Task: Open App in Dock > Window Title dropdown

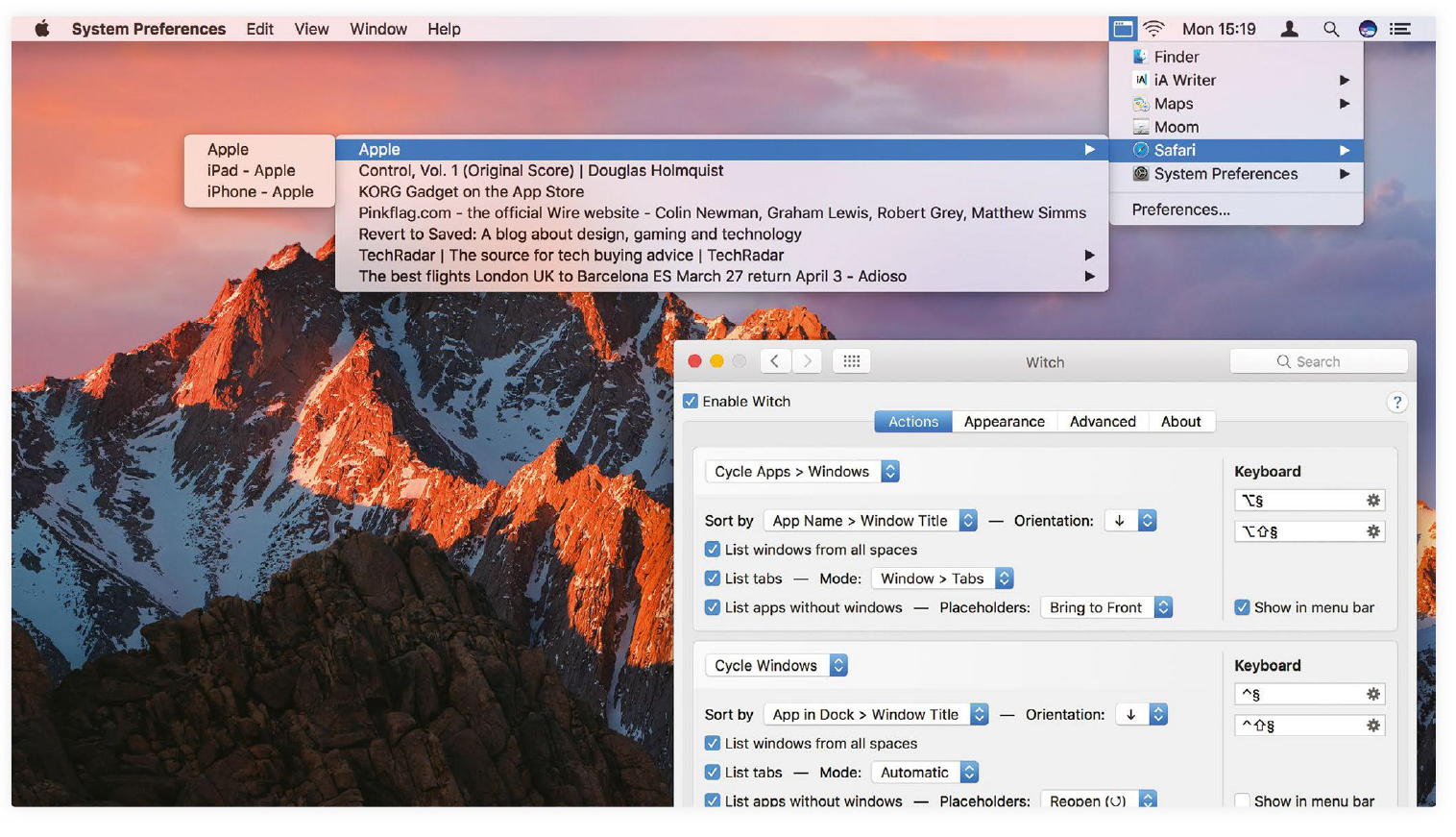Action: coord(876,715)
